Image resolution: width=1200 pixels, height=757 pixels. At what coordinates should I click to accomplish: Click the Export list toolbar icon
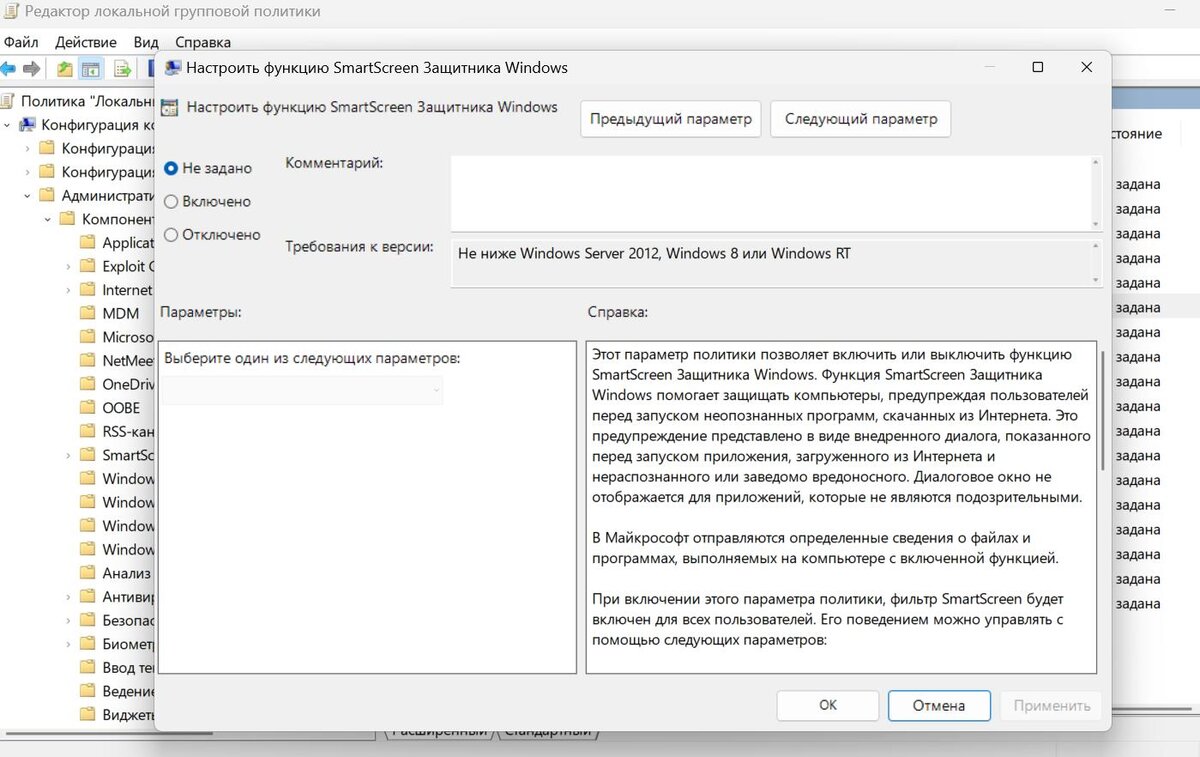point(122,69)
